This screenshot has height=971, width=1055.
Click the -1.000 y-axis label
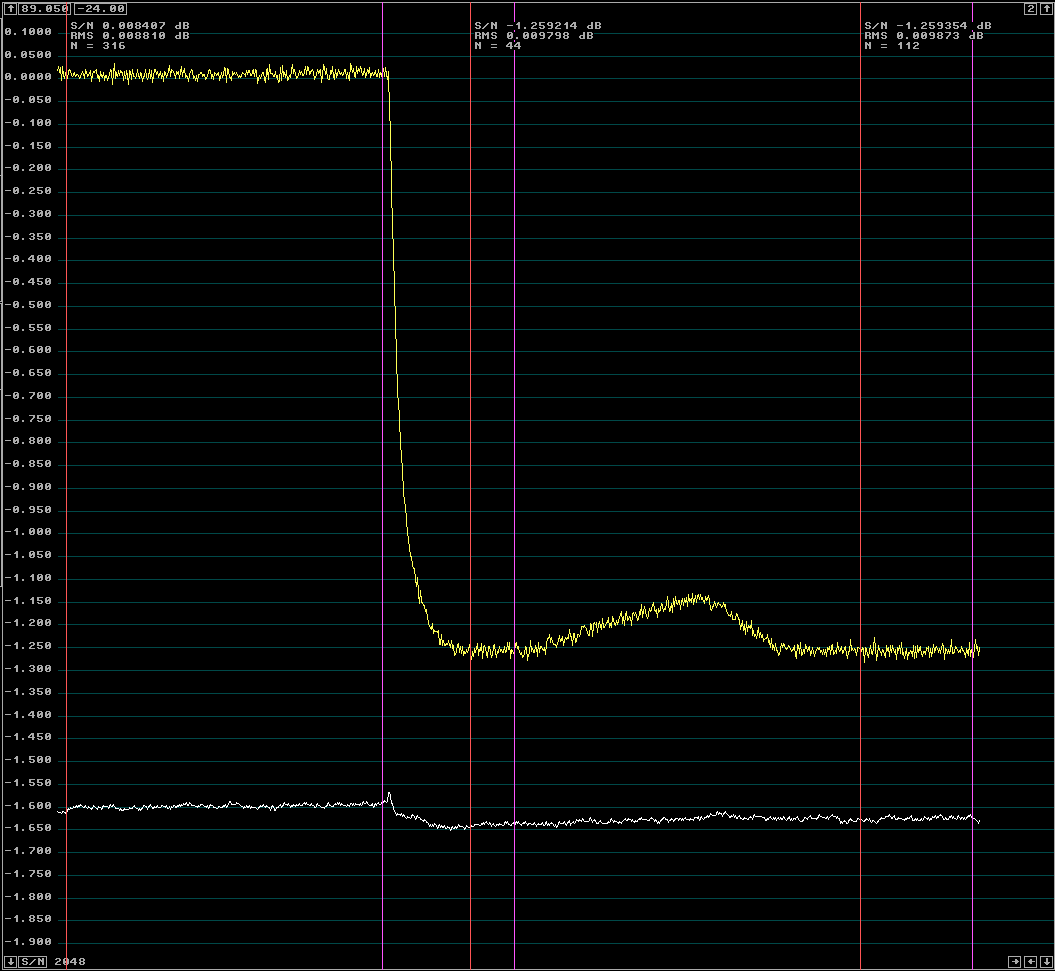coord(28,532)
